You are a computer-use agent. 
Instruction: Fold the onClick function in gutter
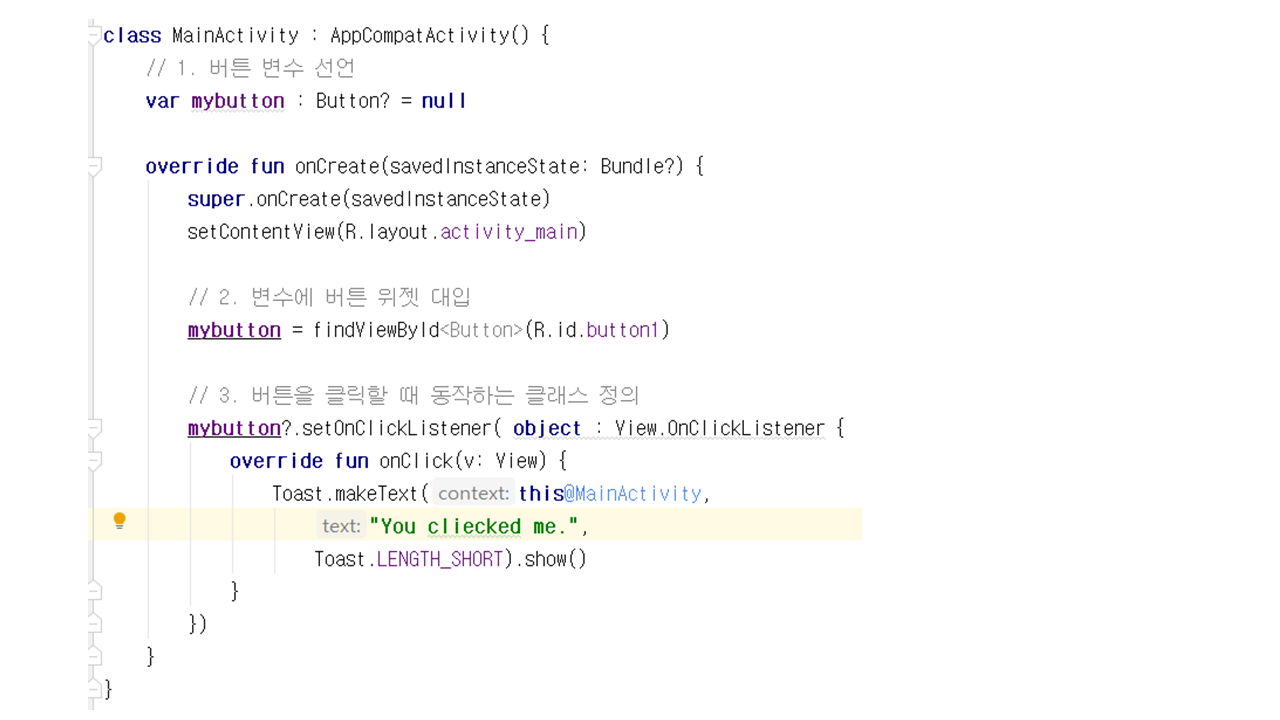[94, 461]
